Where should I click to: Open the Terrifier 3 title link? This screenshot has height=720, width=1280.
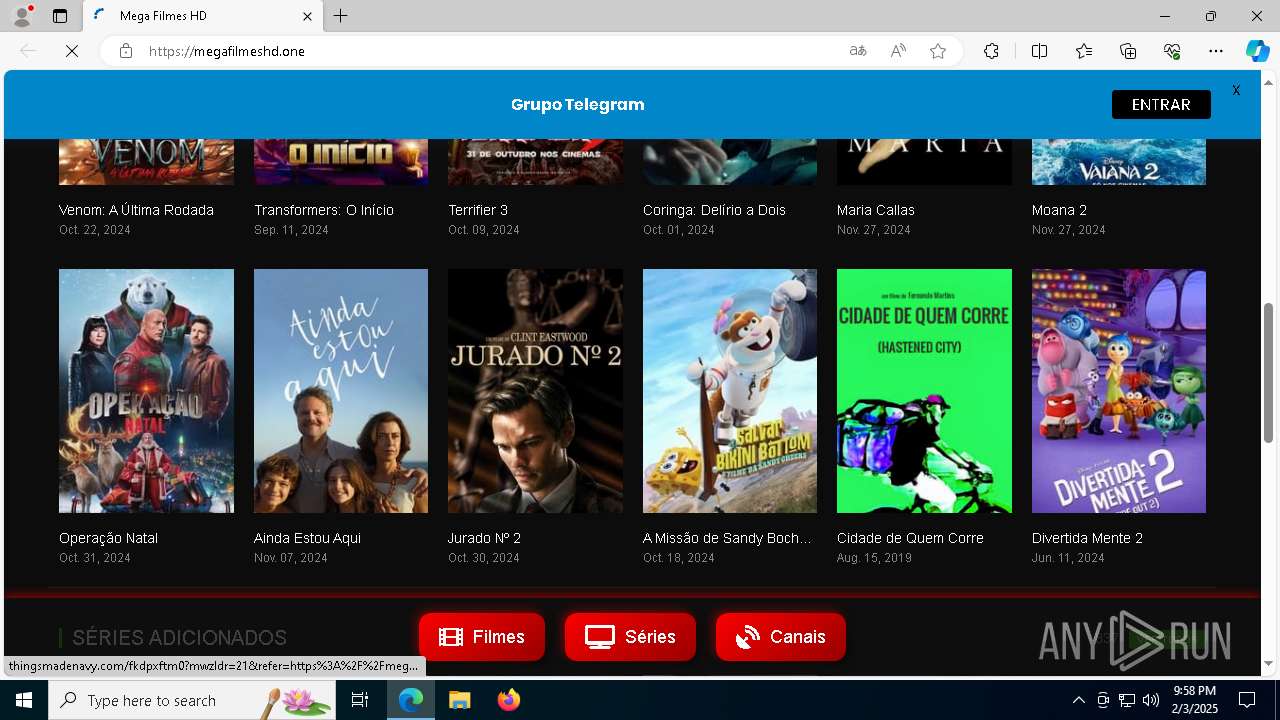[478, 210]
